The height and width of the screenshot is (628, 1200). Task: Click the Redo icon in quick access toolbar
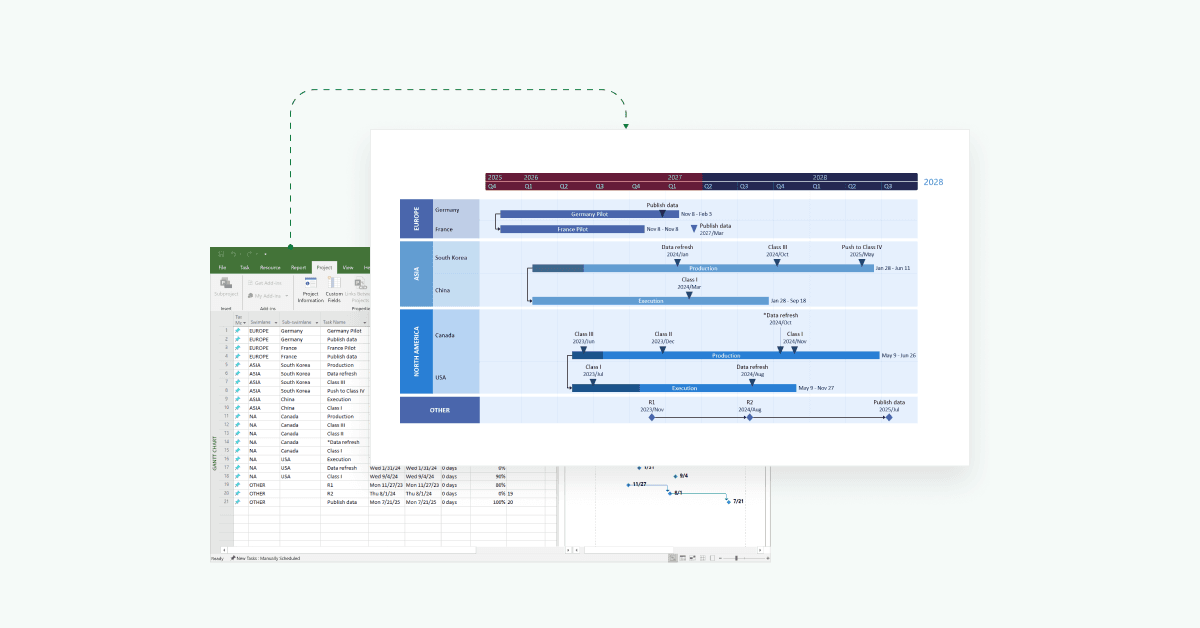pos(250,254)
